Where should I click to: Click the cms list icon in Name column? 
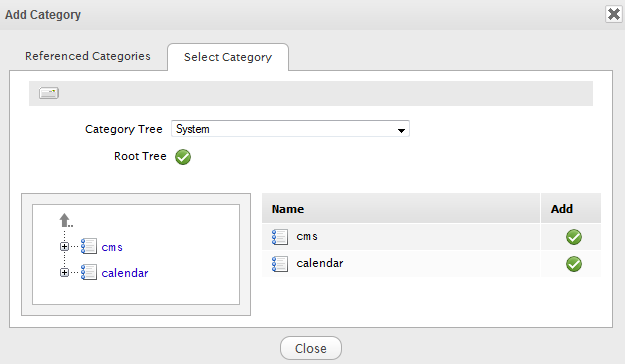click(x=280, y=237)
